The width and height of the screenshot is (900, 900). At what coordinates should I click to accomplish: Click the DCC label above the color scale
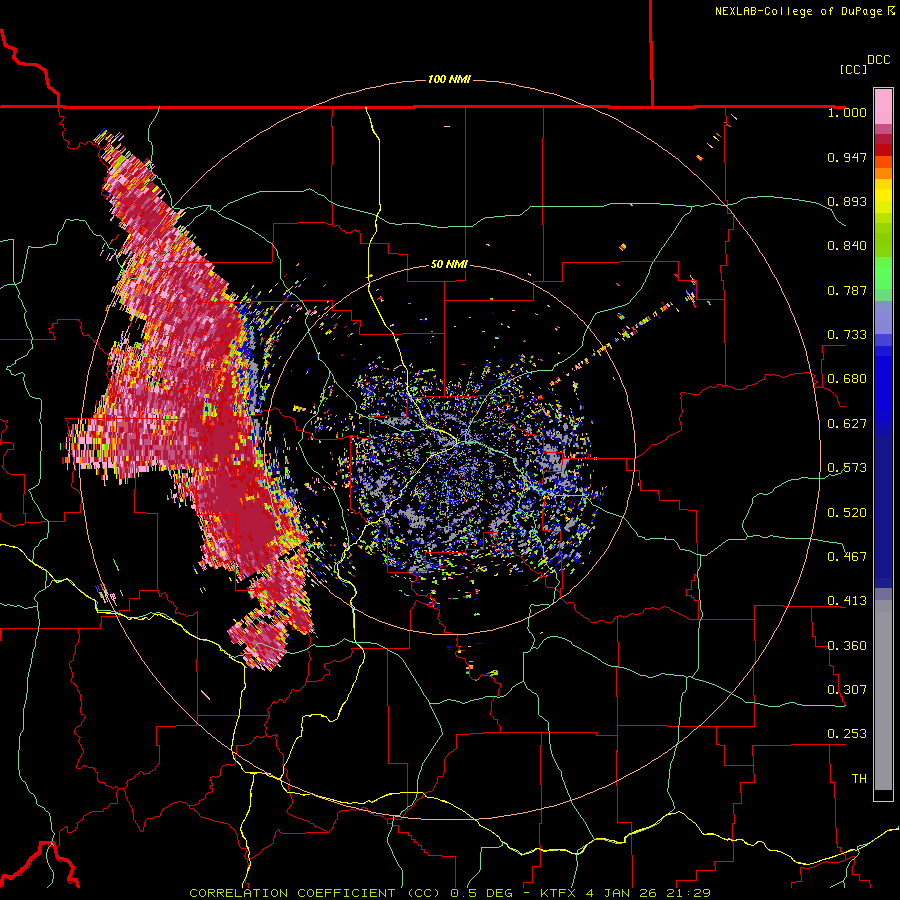pyautogui.click(x=879, y=60)
